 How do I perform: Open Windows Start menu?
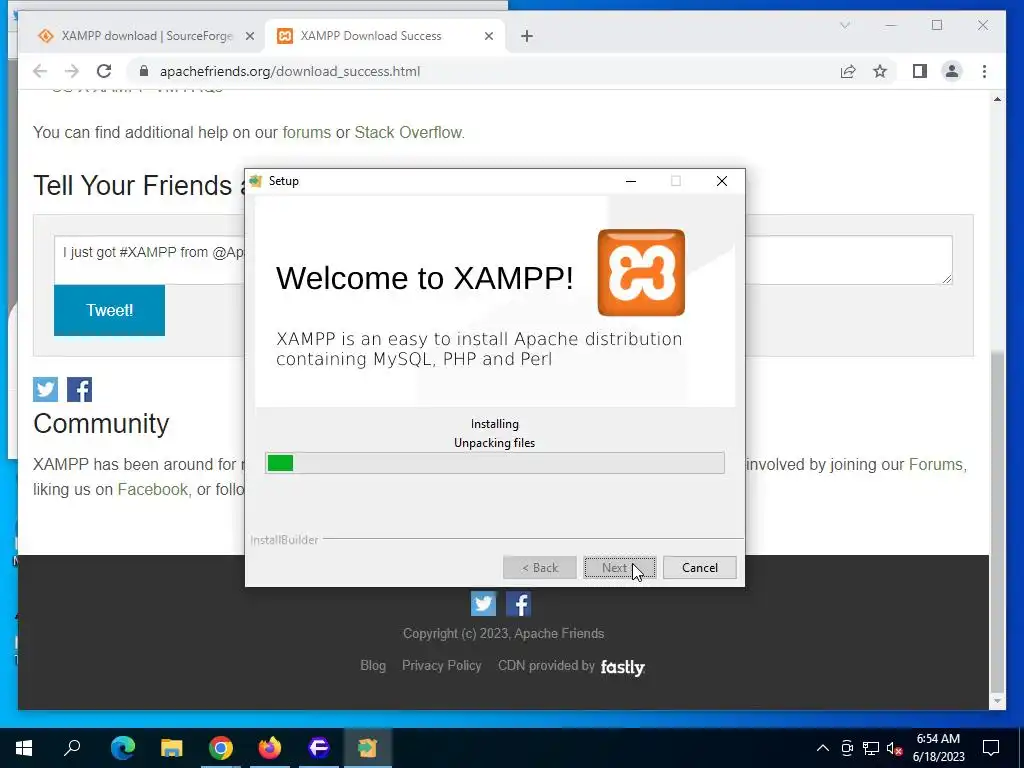click(24, 748)
